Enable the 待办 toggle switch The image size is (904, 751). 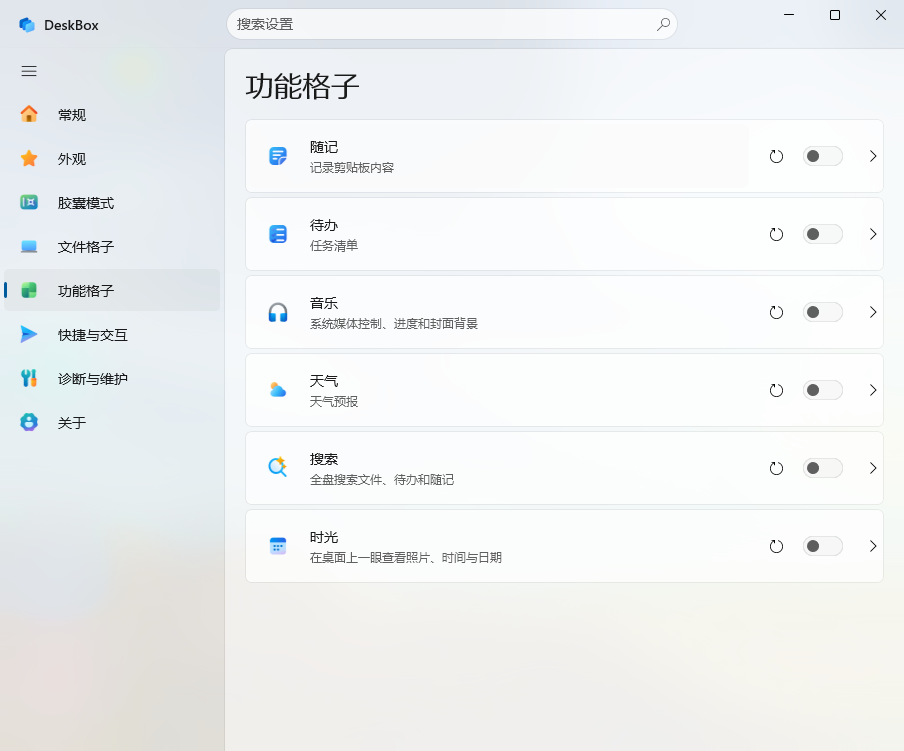[x=823, y=234]
